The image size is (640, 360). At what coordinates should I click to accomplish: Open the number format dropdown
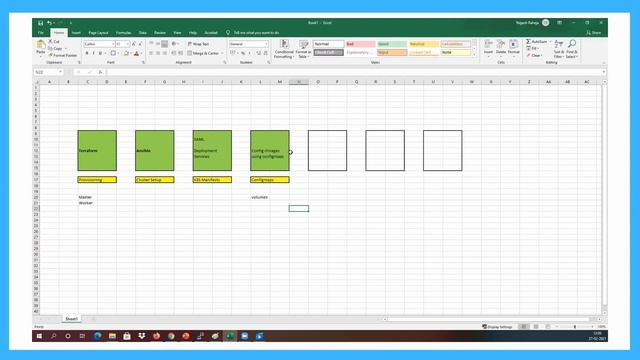click(267, 44)
